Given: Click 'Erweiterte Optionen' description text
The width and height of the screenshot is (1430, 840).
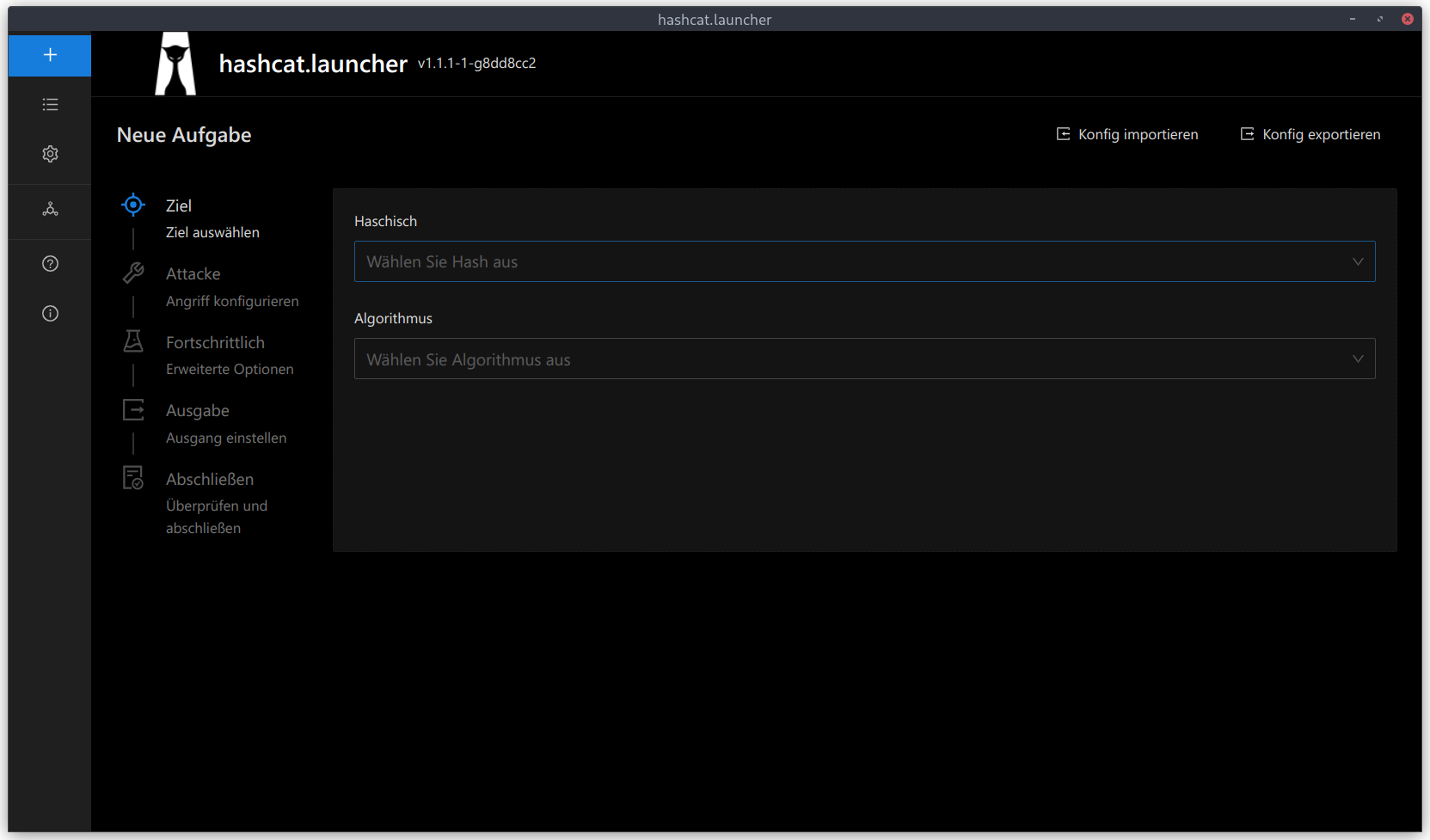Looking at the screenshot, I should tap(230, 369).
